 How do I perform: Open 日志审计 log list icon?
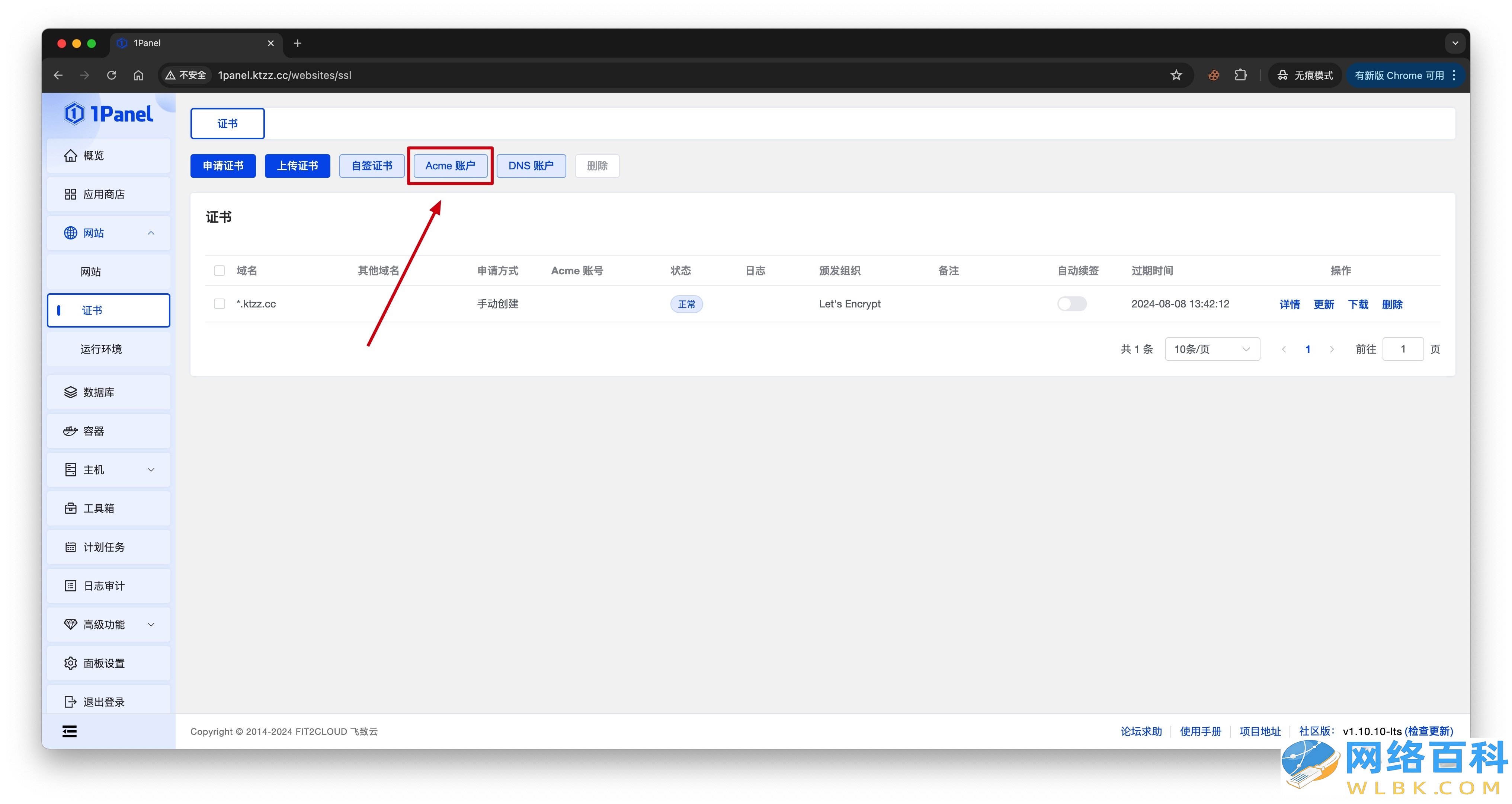(70, 586)
